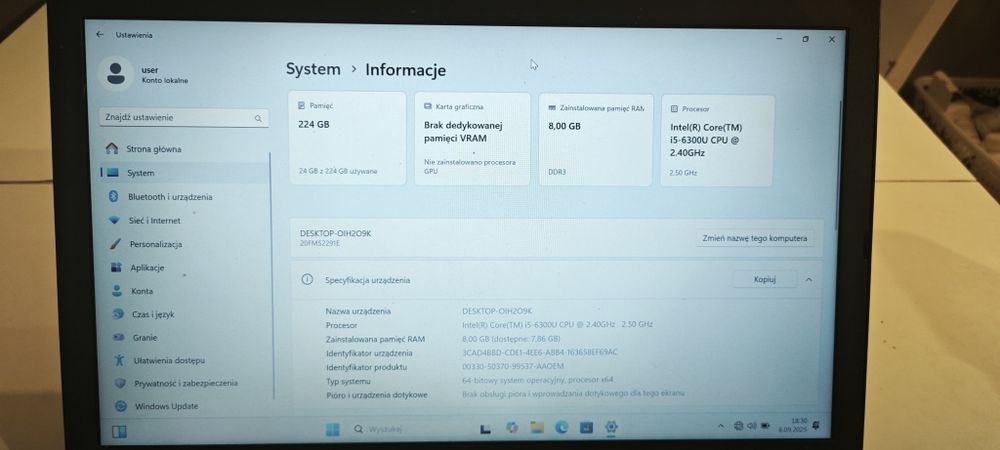The height and width of the screenshot is (450, 1000).
Task: Open File Explorer from taskbar
Action: tap(536, 428)
